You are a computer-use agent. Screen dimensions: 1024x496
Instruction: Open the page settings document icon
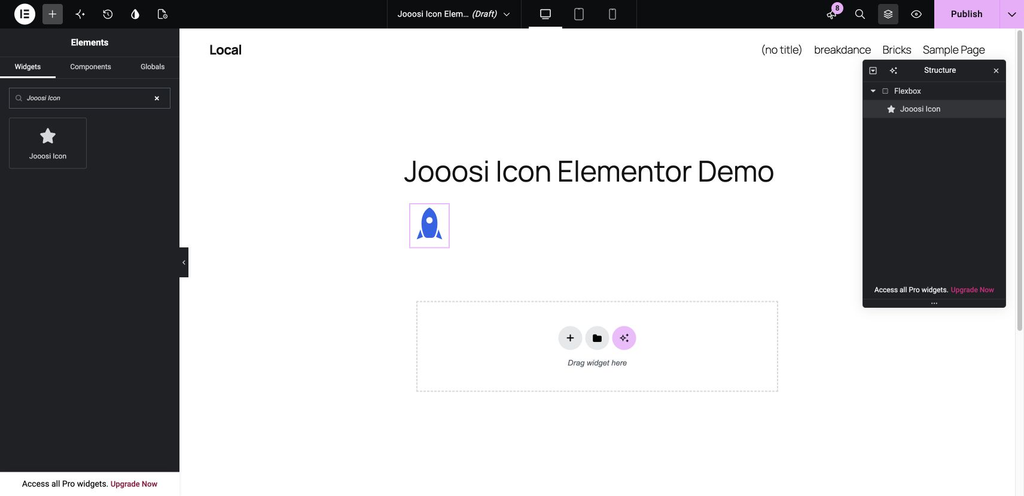(x=163, y=14)
